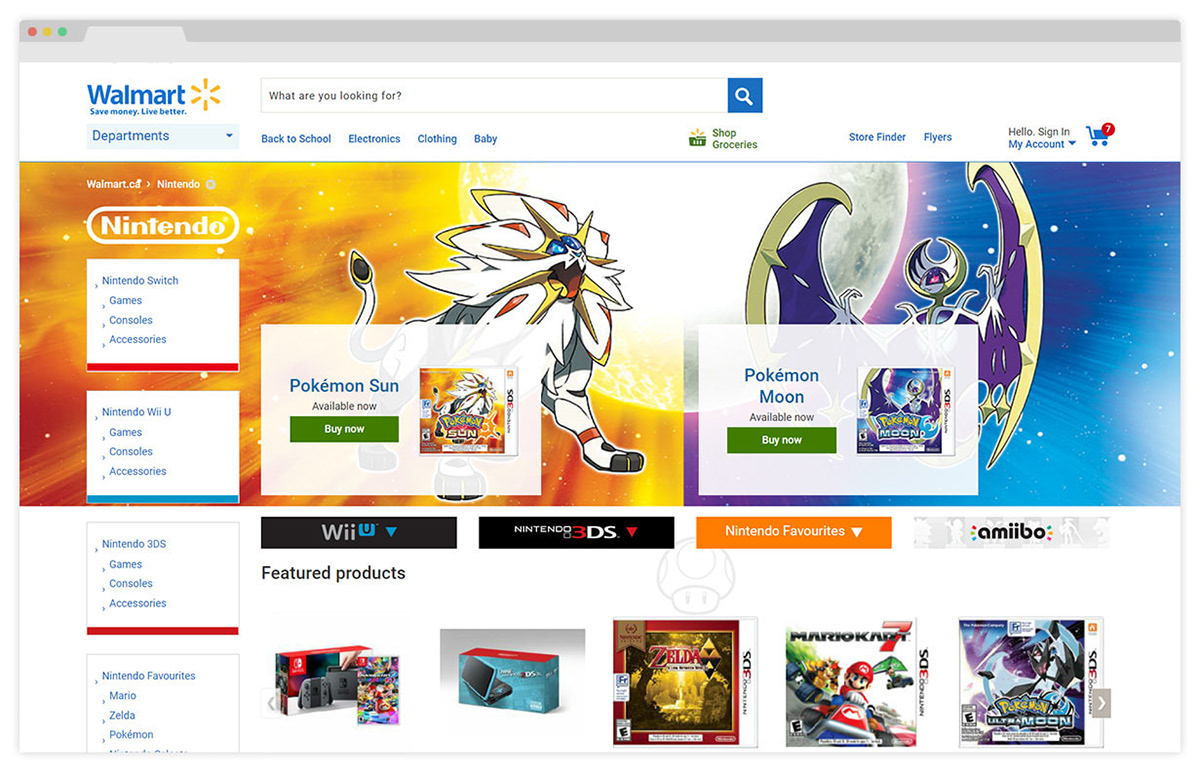
Task: Expand the Nintendo 3DS dropdown banner
Action: coord(576,532)
